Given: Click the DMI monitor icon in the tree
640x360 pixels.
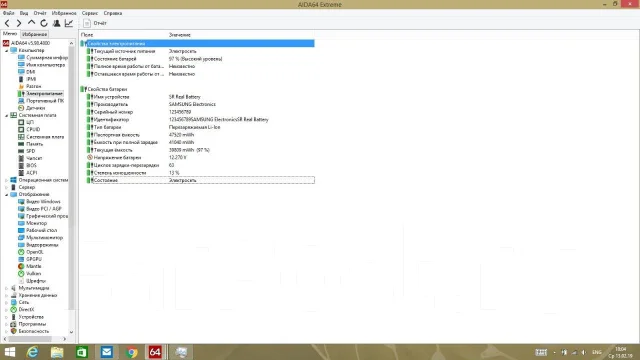Looking at the screenshot, I should [21, 72].
